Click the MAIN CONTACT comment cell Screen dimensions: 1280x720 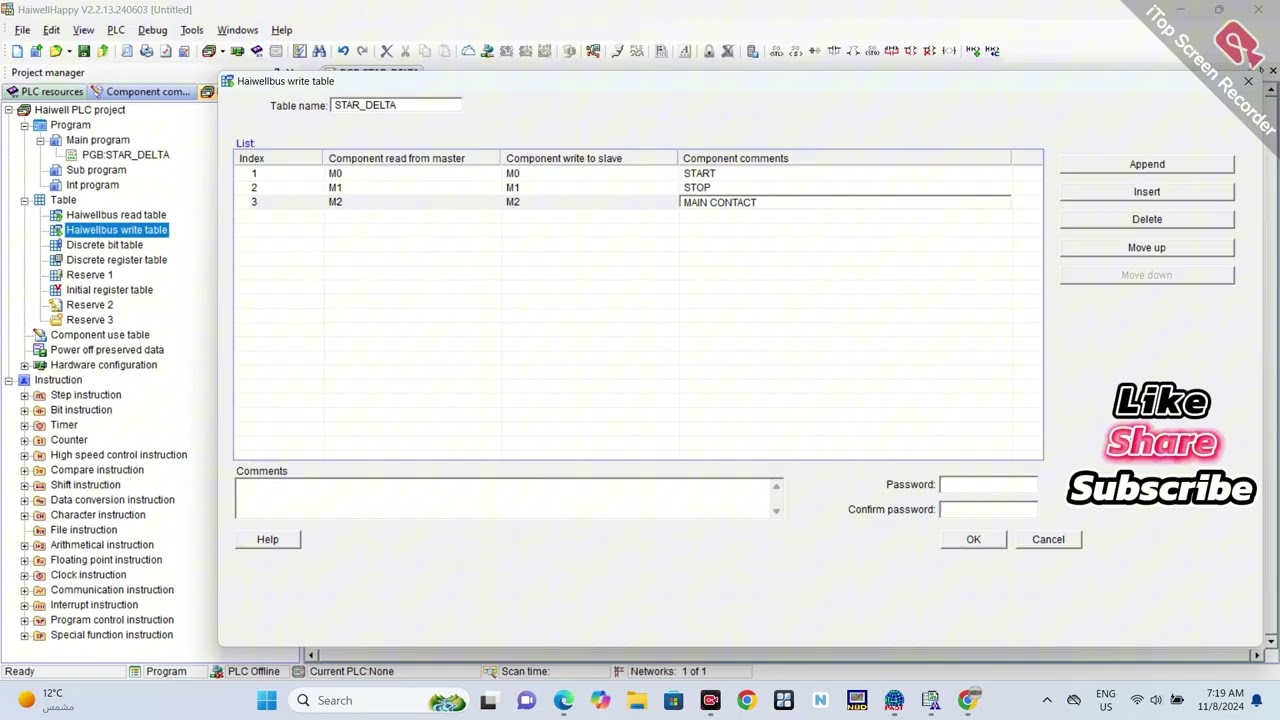(845, 202)
